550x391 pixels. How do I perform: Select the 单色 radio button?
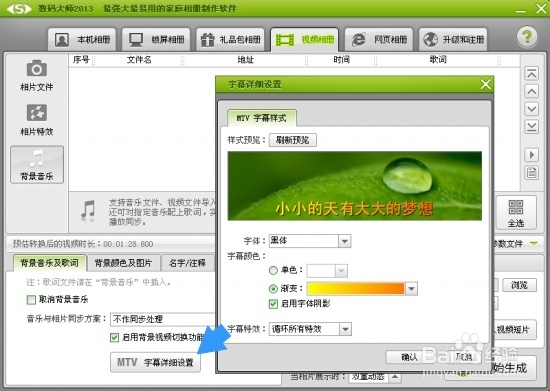coord(273,270)
